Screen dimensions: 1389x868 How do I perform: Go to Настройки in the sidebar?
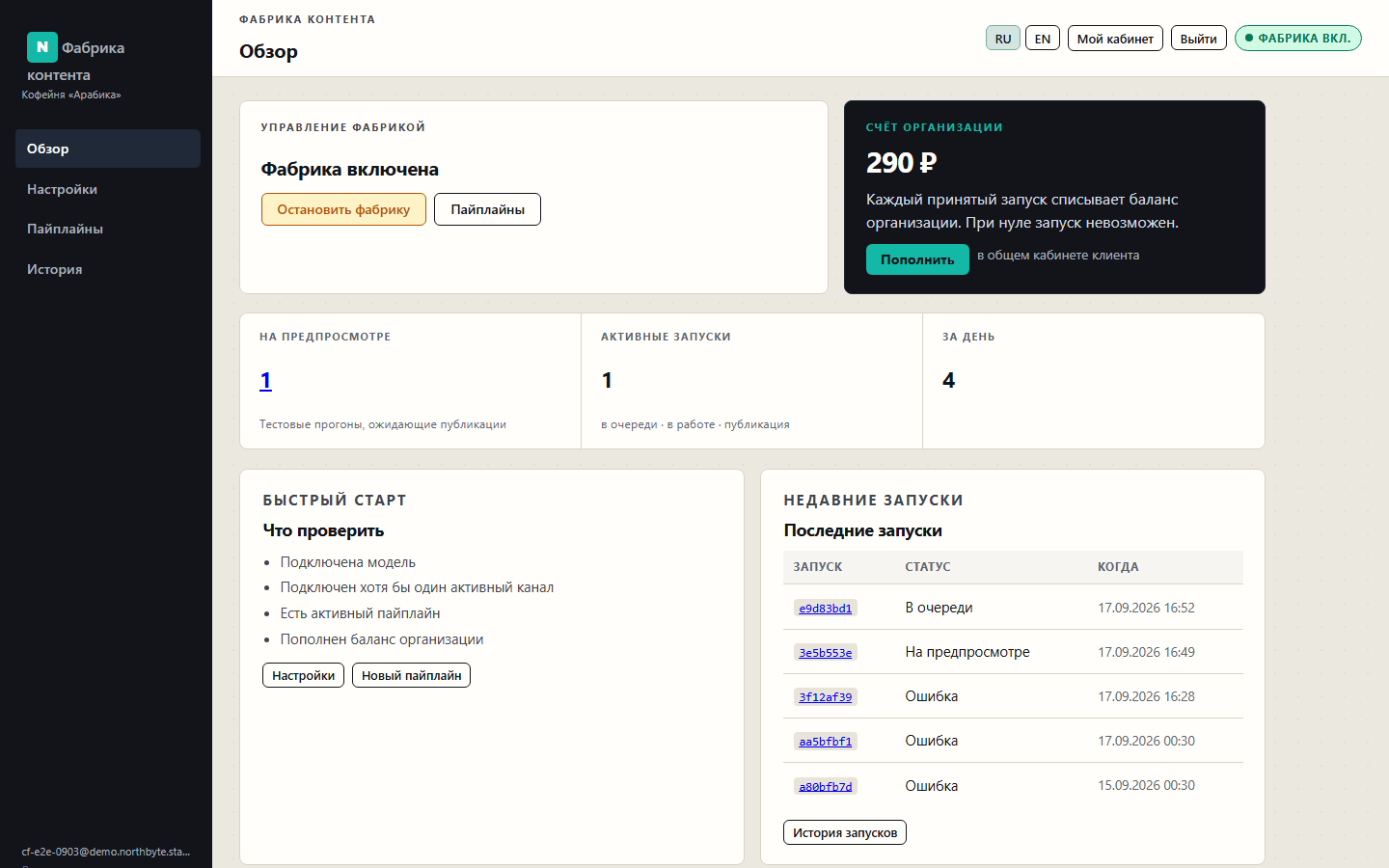108,189
